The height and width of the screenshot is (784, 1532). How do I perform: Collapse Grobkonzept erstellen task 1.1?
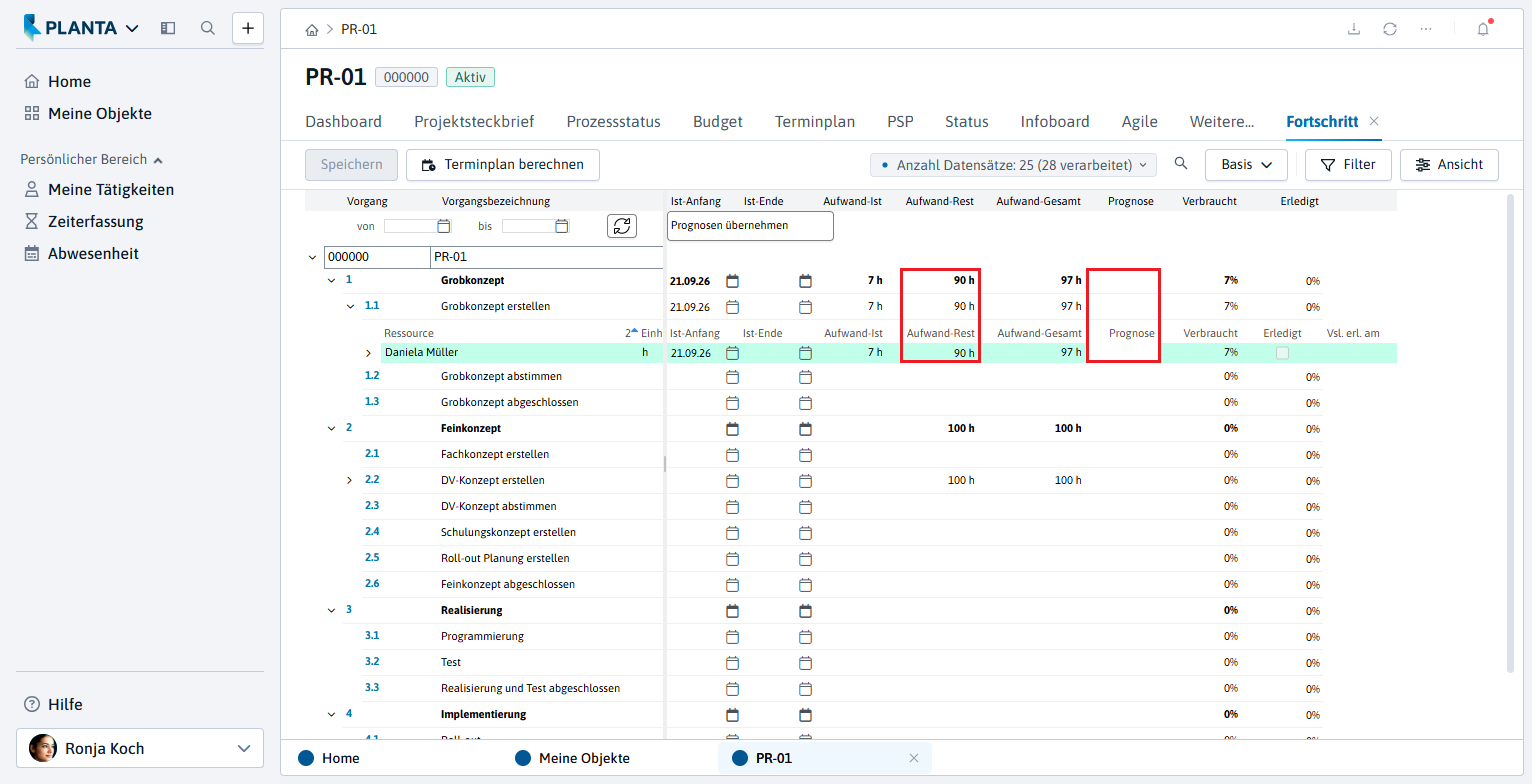coord(350,306)
